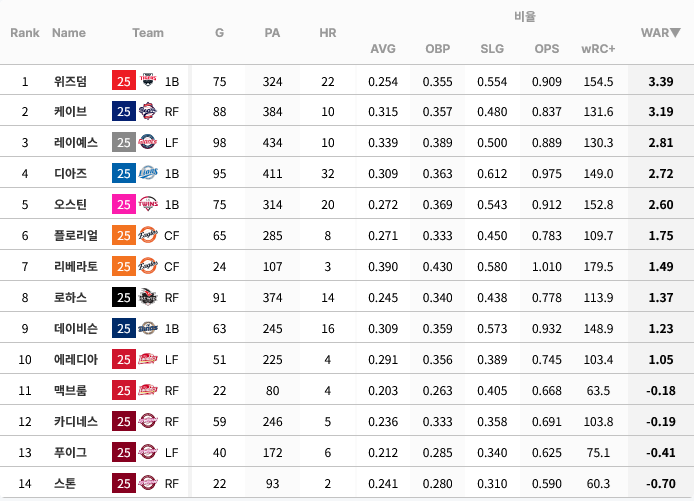Click the Landers team logo for 에레디아

coord(148,359)
